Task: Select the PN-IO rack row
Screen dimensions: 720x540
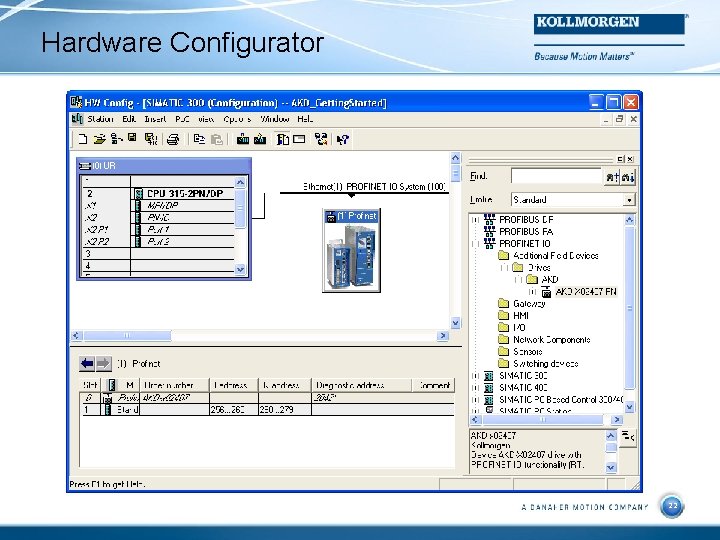Action: (x=160, y=217)
